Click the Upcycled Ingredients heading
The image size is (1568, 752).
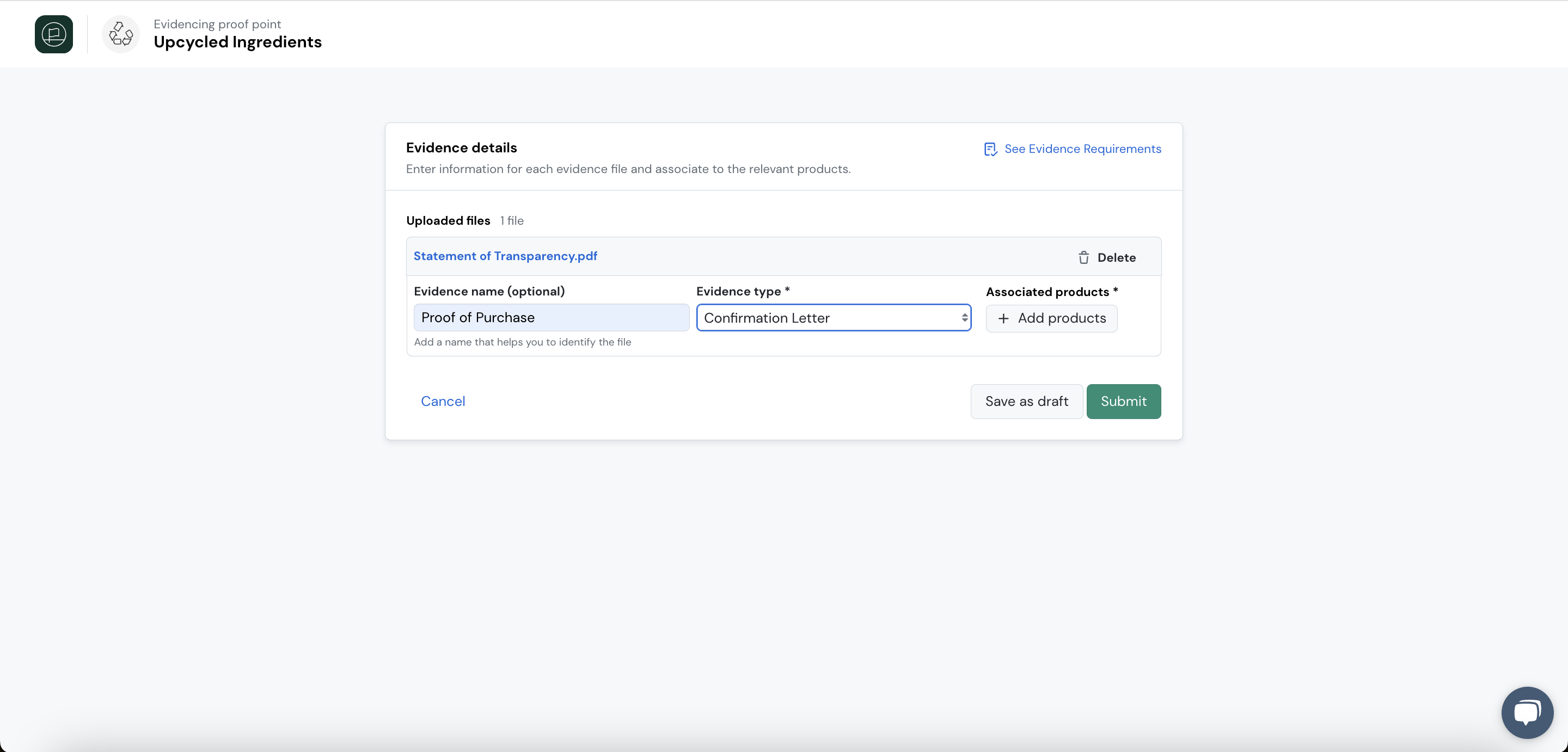tap(237, 42)
